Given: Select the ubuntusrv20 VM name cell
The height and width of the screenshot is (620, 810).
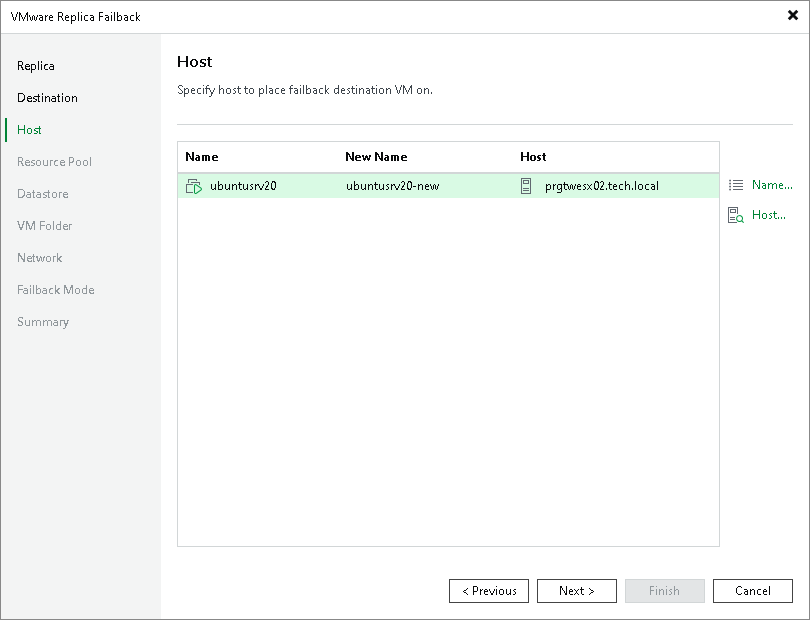Looking at the screenshot, I should click(243, 186).
